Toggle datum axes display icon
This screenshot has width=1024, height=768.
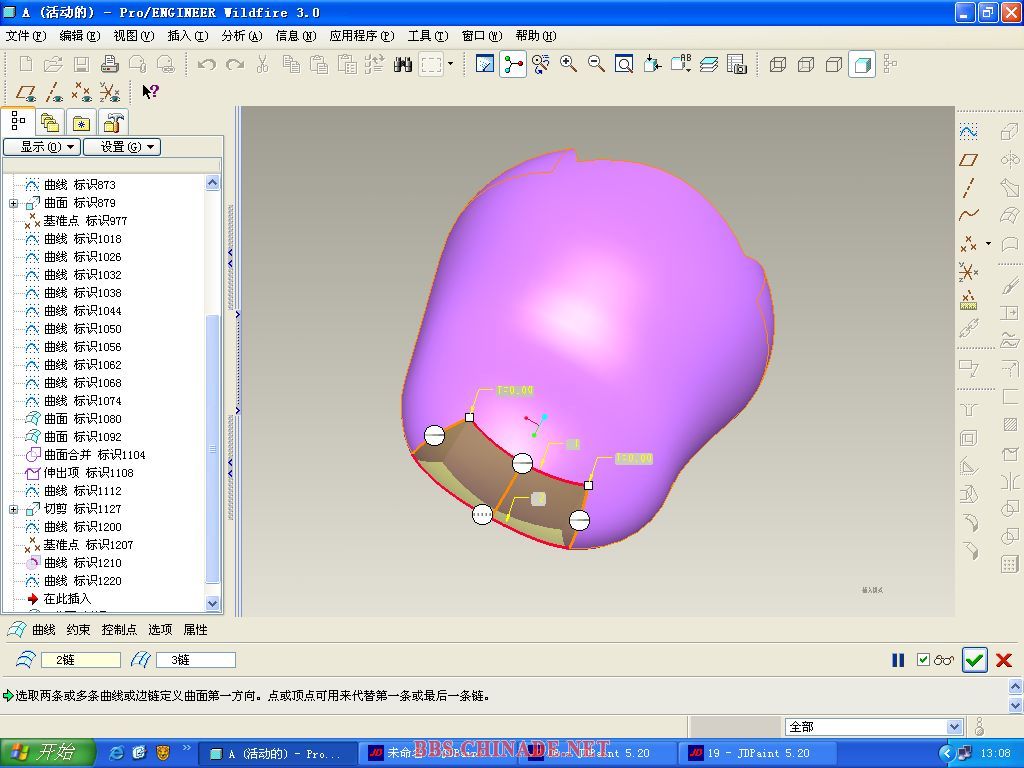(x=54, y=92)
